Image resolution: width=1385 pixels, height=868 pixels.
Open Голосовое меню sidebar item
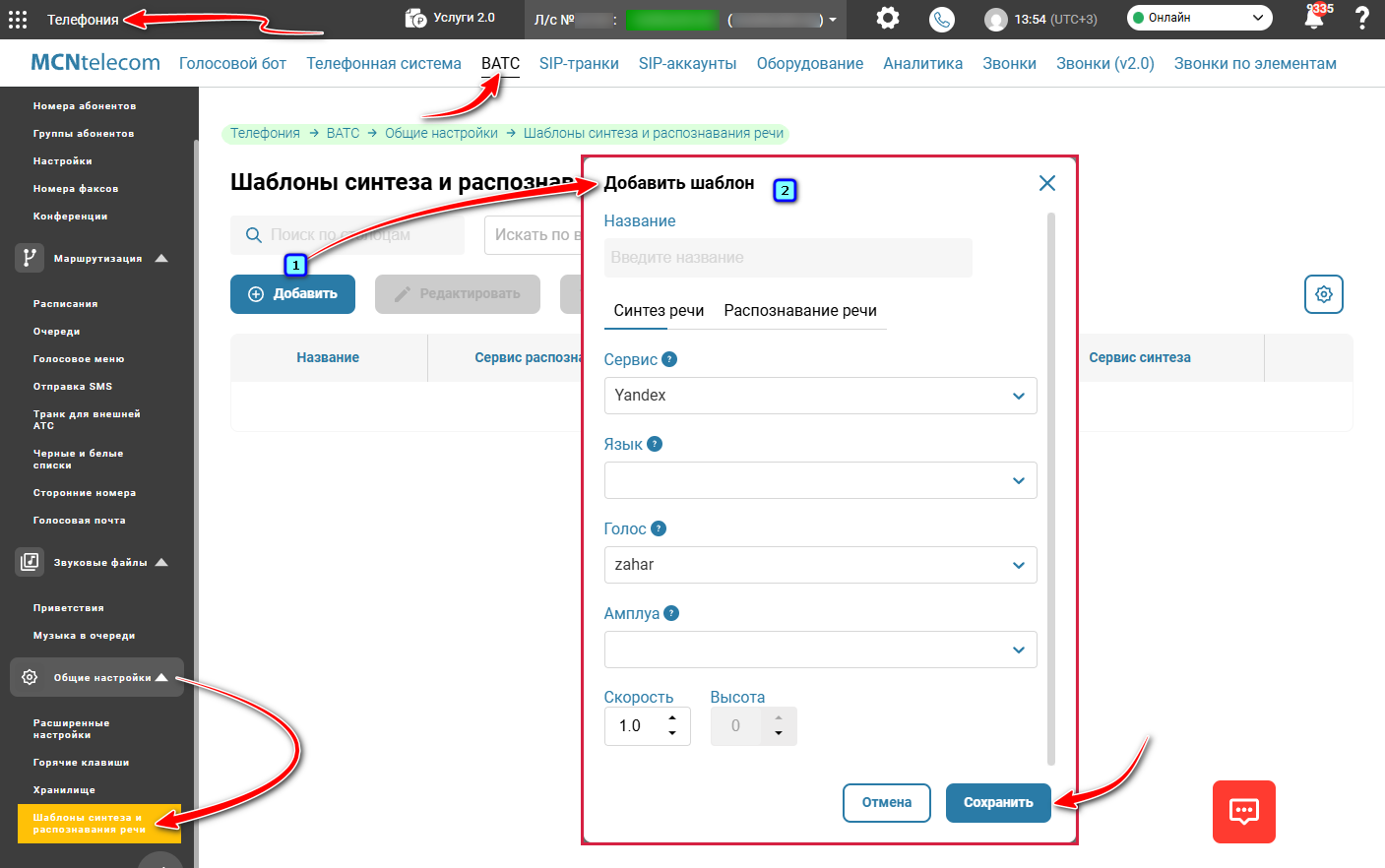(79, 359)
